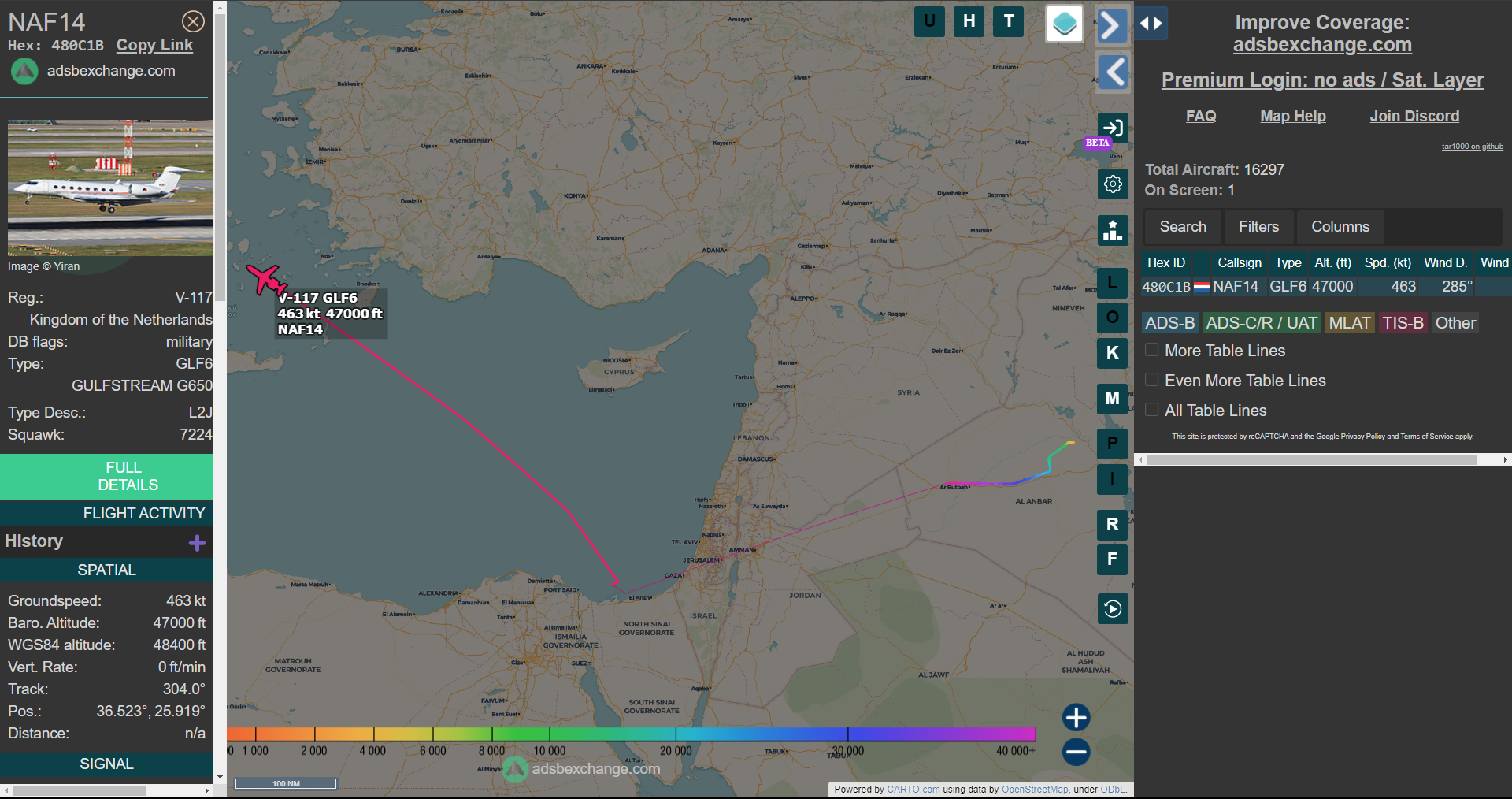Open the Privacy Policy link
The width and height of the screenshot is (1512, 799).
1362,437
